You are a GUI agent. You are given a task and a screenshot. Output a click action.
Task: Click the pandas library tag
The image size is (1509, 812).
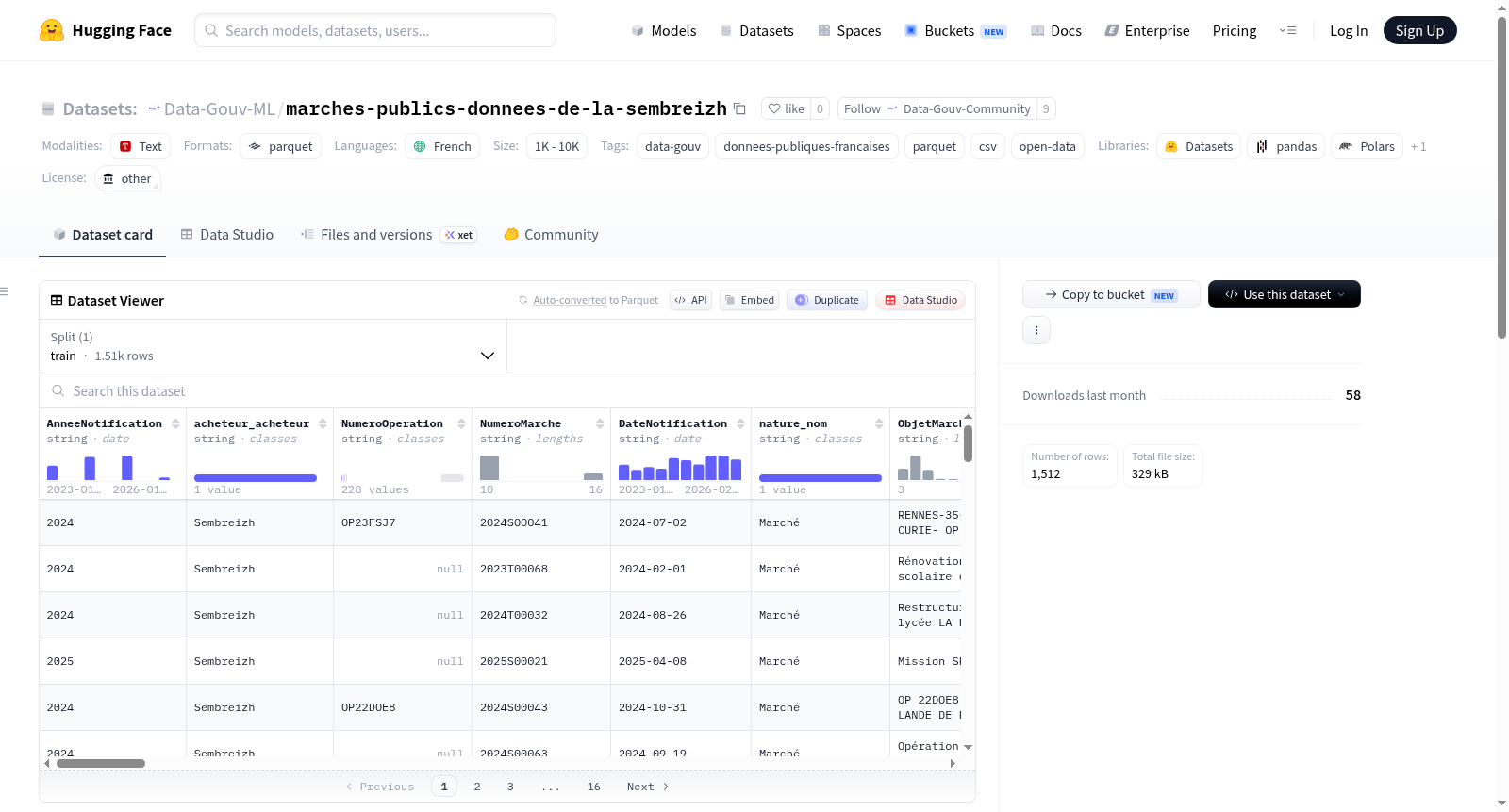pyautogui.click(x=1286, y=146)
